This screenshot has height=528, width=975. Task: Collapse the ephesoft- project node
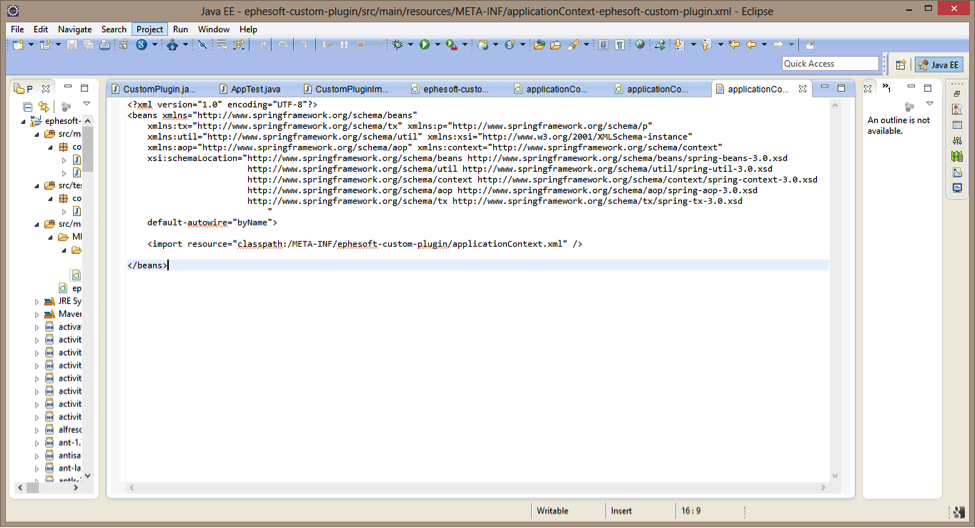(x=24, y=121)
